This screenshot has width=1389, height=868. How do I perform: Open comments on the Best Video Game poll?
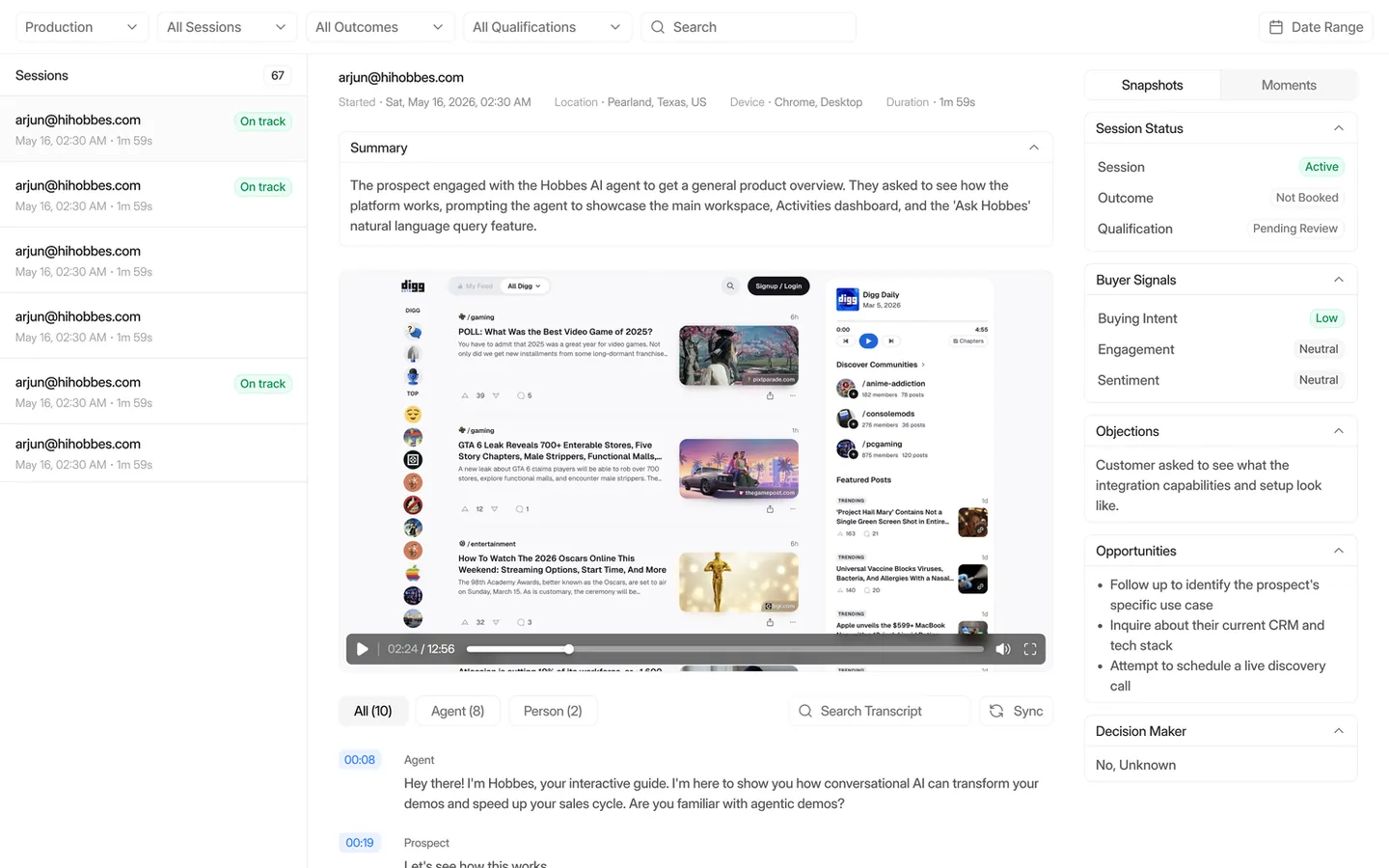click(x=524, y=395)
